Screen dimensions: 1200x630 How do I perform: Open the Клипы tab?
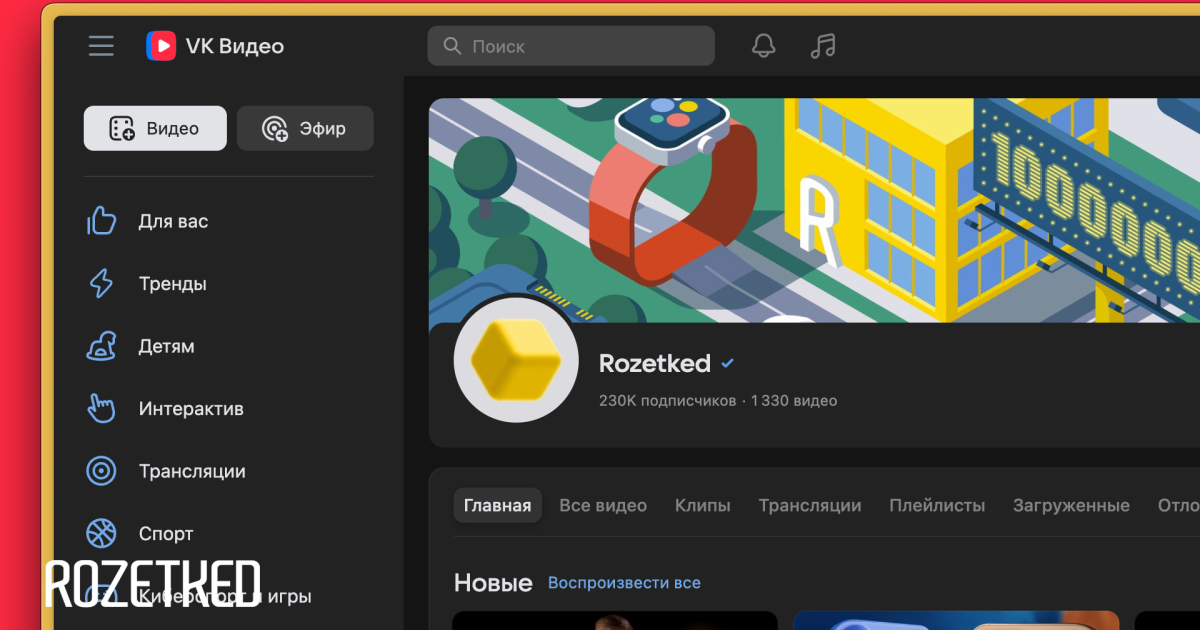coord(702,506)
